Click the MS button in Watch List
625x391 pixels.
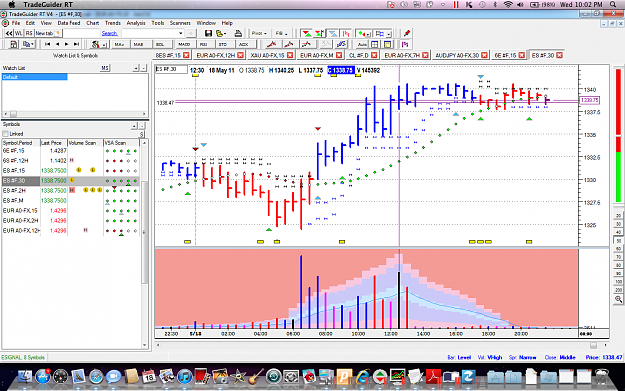coord(104,68)
